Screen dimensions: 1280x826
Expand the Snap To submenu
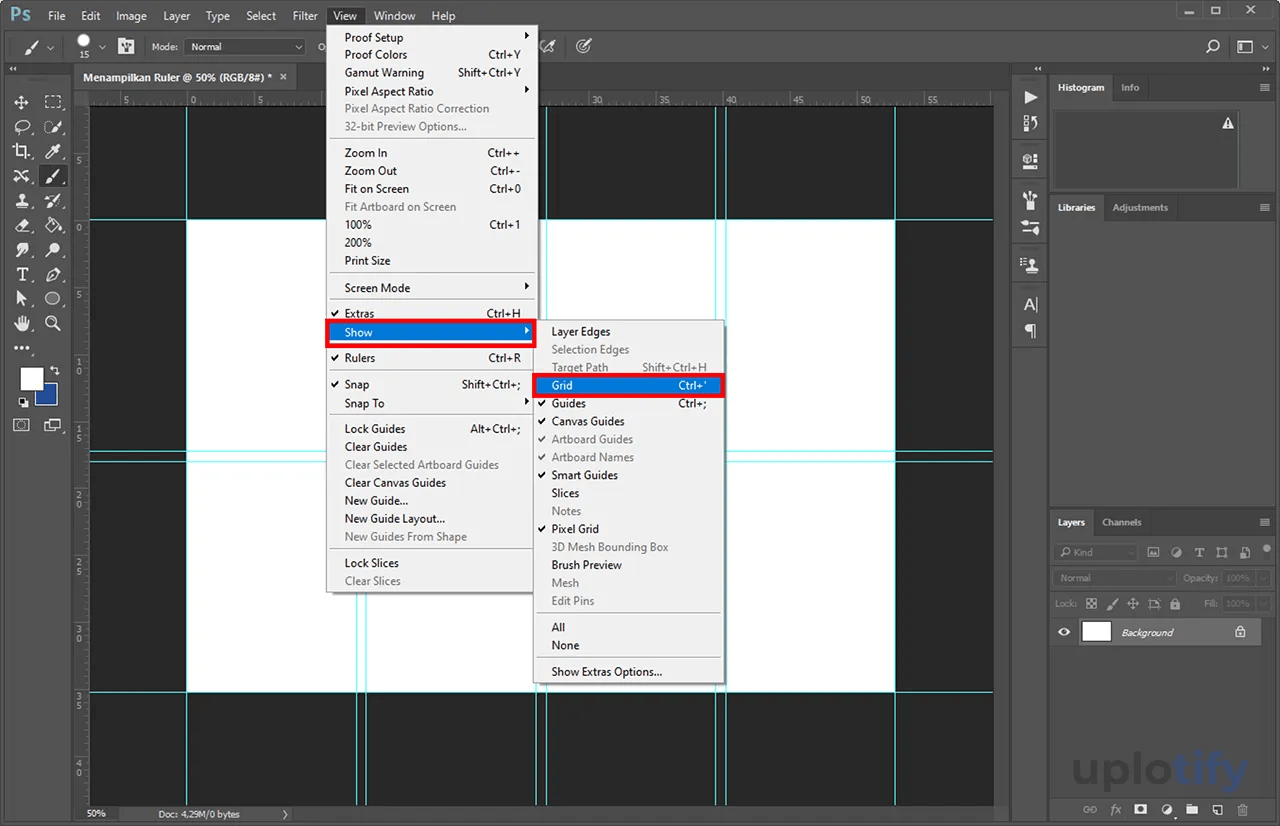[432, 403]
